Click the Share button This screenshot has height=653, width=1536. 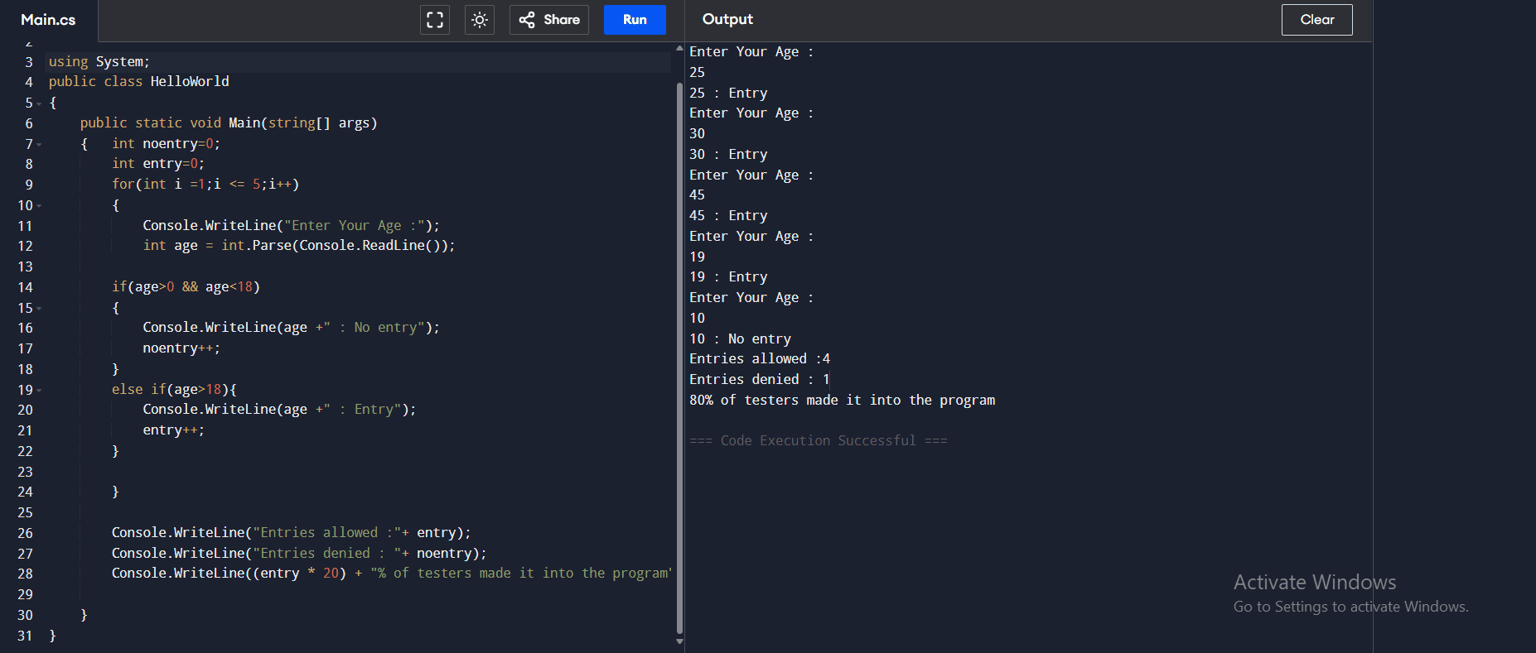tap(549, 20)
